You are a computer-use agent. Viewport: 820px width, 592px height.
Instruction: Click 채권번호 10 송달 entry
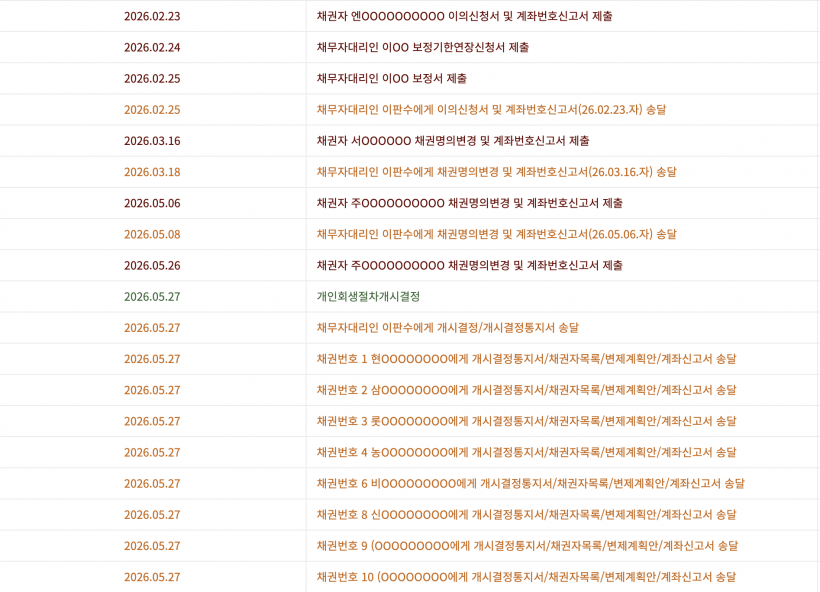pyautogui.click(x=526, y=577)
